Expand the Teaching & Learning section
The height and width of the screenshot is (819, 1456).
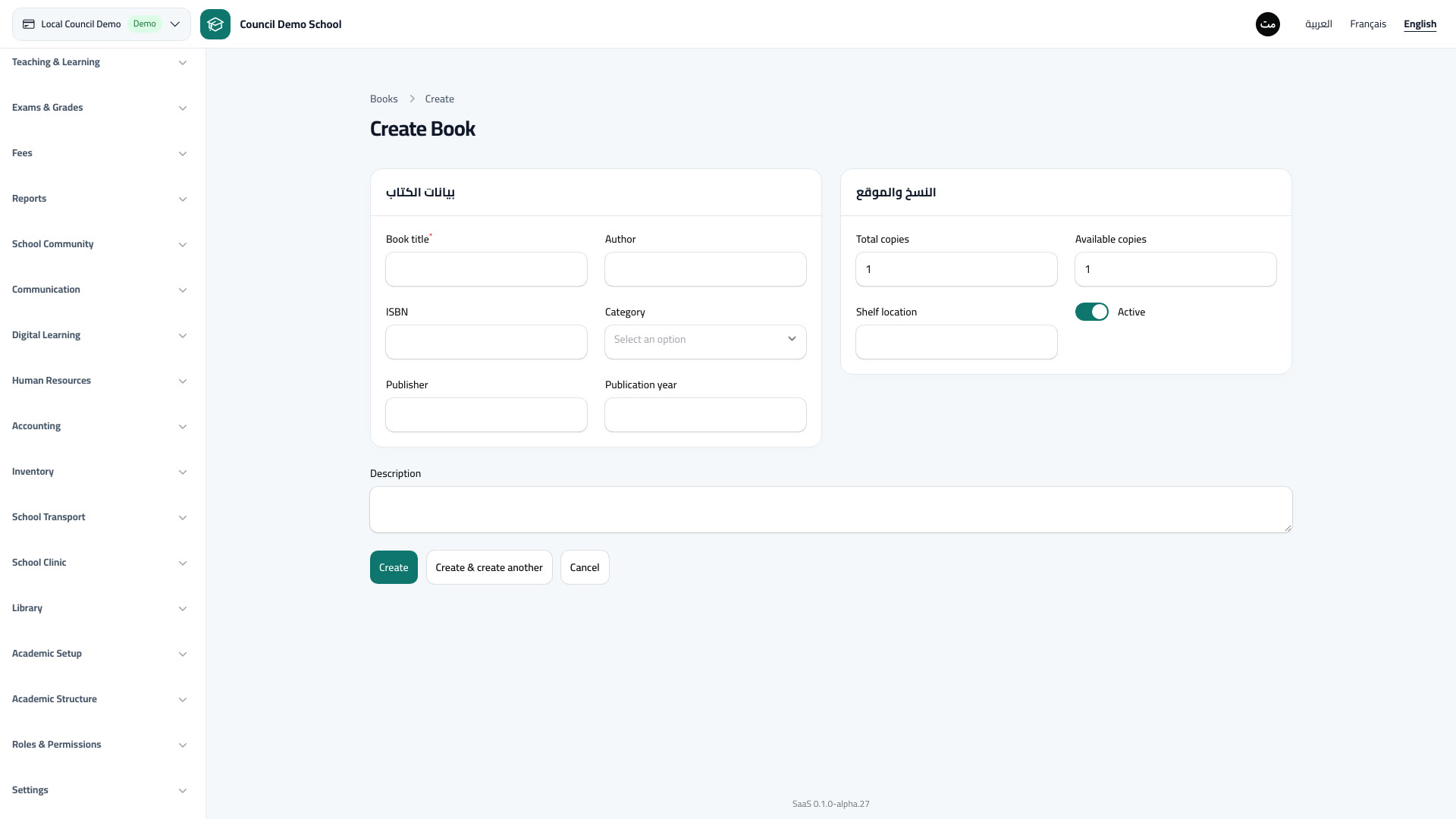tap(99, 62)
